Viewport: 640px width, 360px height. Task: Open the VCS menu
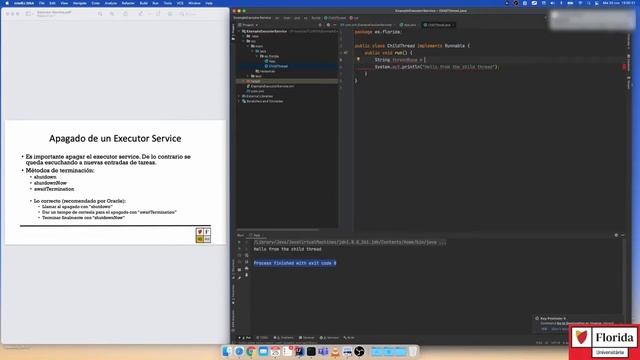[180, 3]
